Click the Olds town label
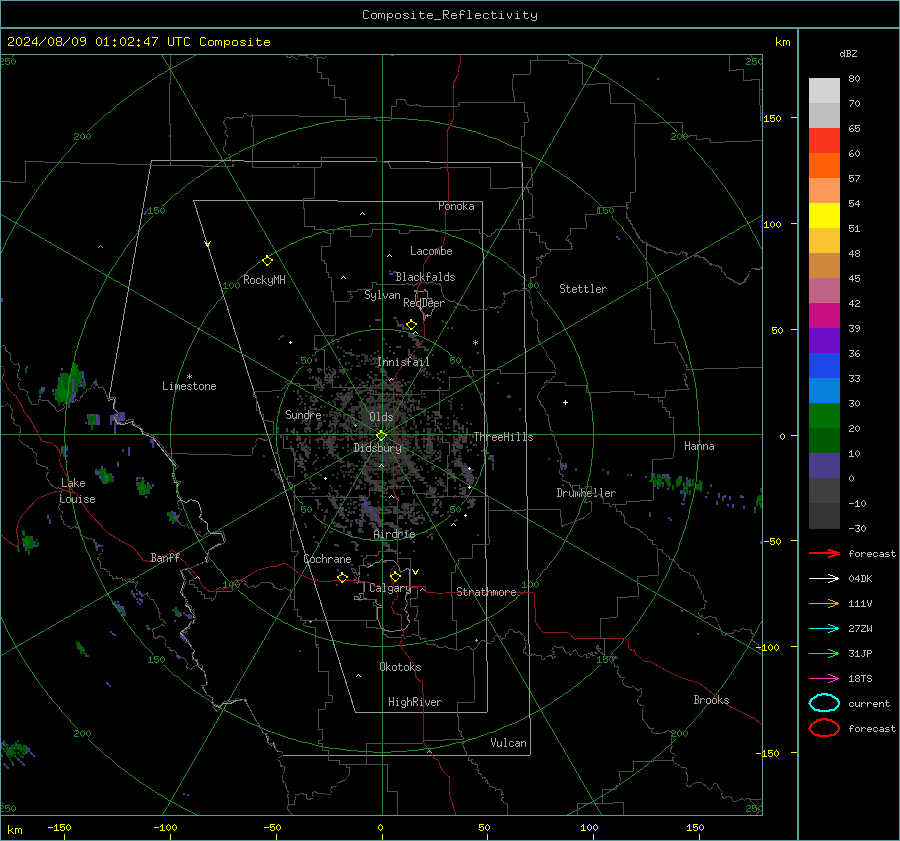The height and width of the screenshot is (841, 900). (381, 417)
